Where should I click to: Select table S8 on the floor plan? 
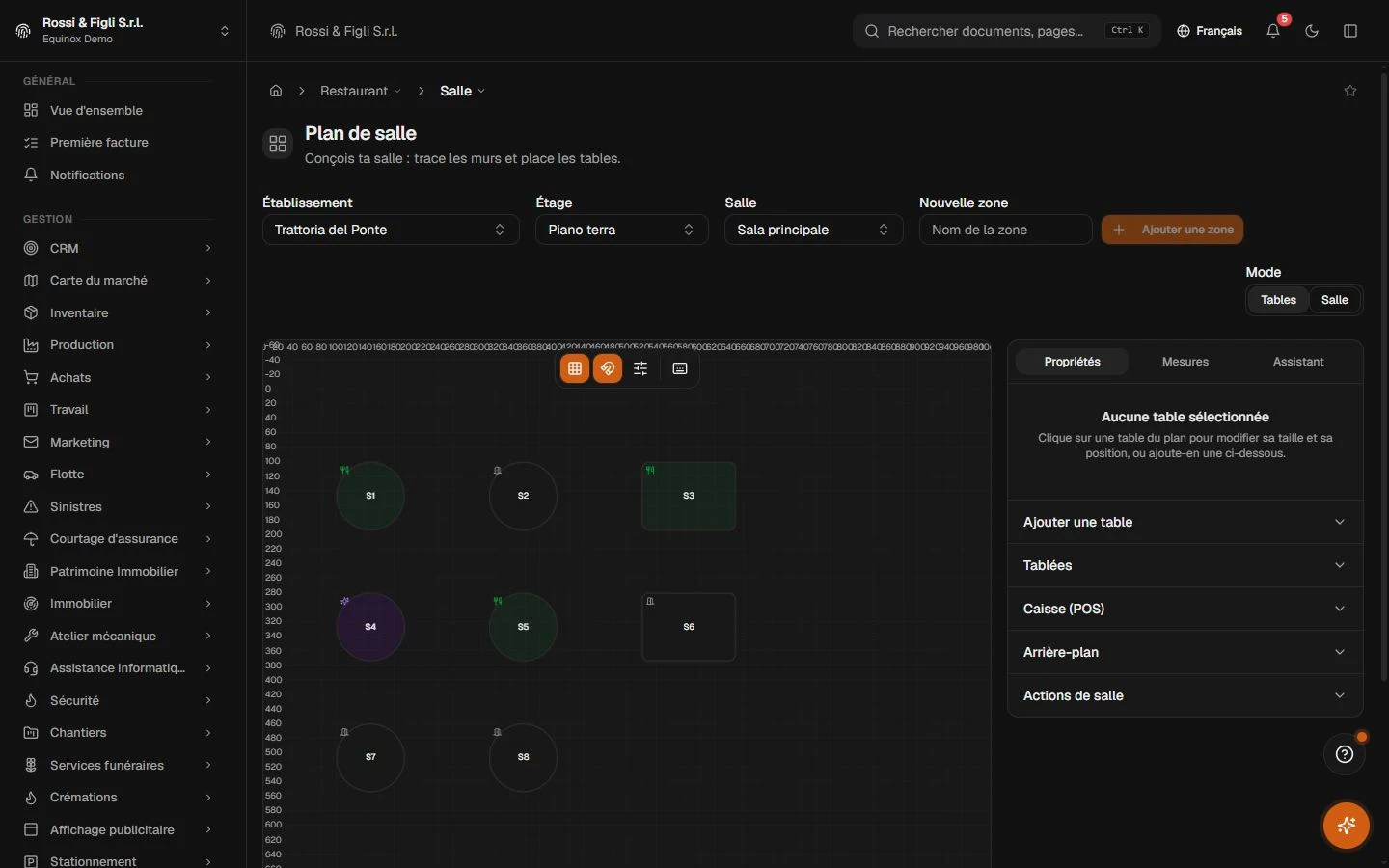(x=523, y=757)
